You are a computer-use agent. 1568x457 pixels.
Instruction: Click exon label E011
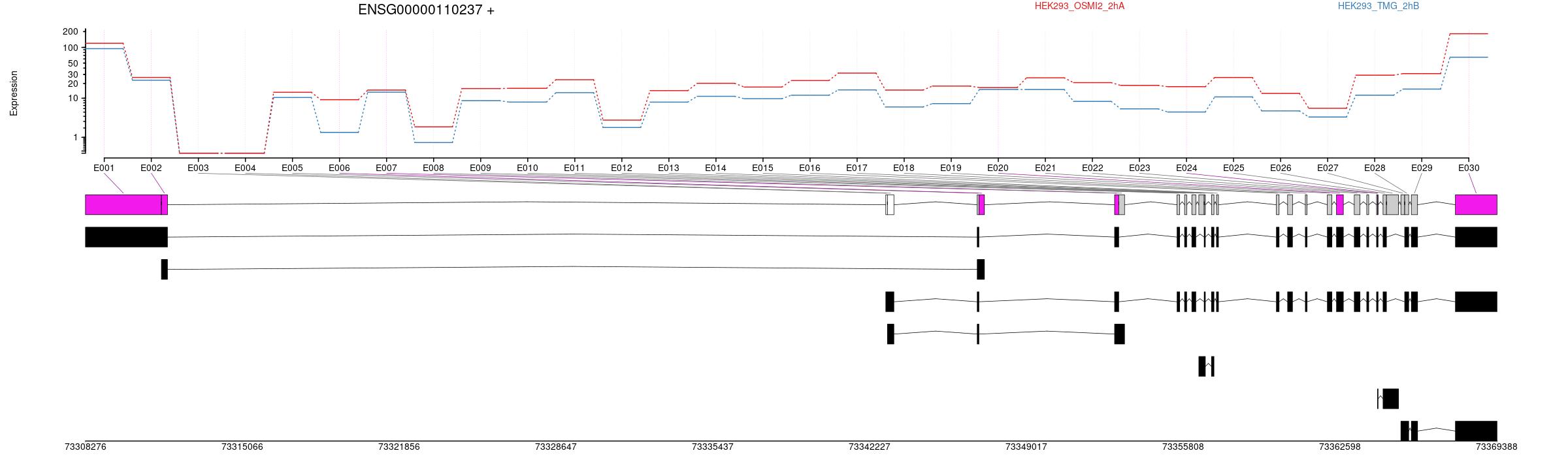click(574, 168)
